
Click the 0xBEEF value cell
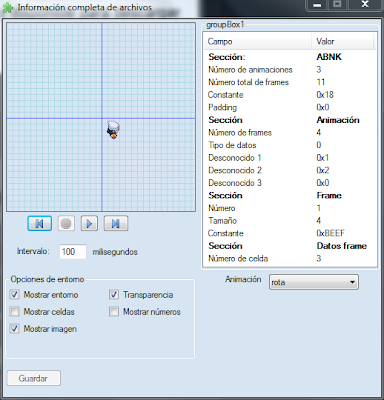tap(330, 233)
